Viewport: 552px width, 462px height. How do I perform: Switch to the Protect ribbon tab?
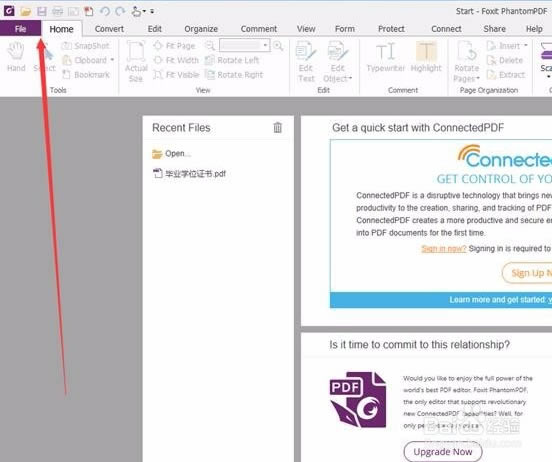coord(391,29)
